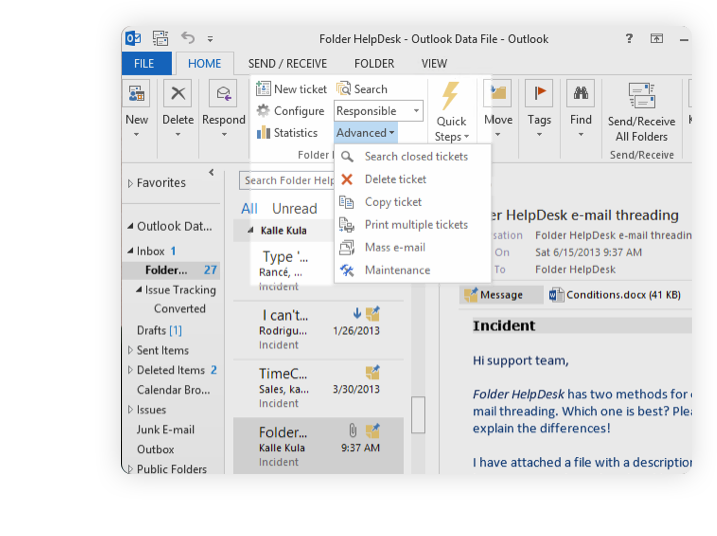
Task: Expand the Deleted Items folder
Action: click(130, 370)
